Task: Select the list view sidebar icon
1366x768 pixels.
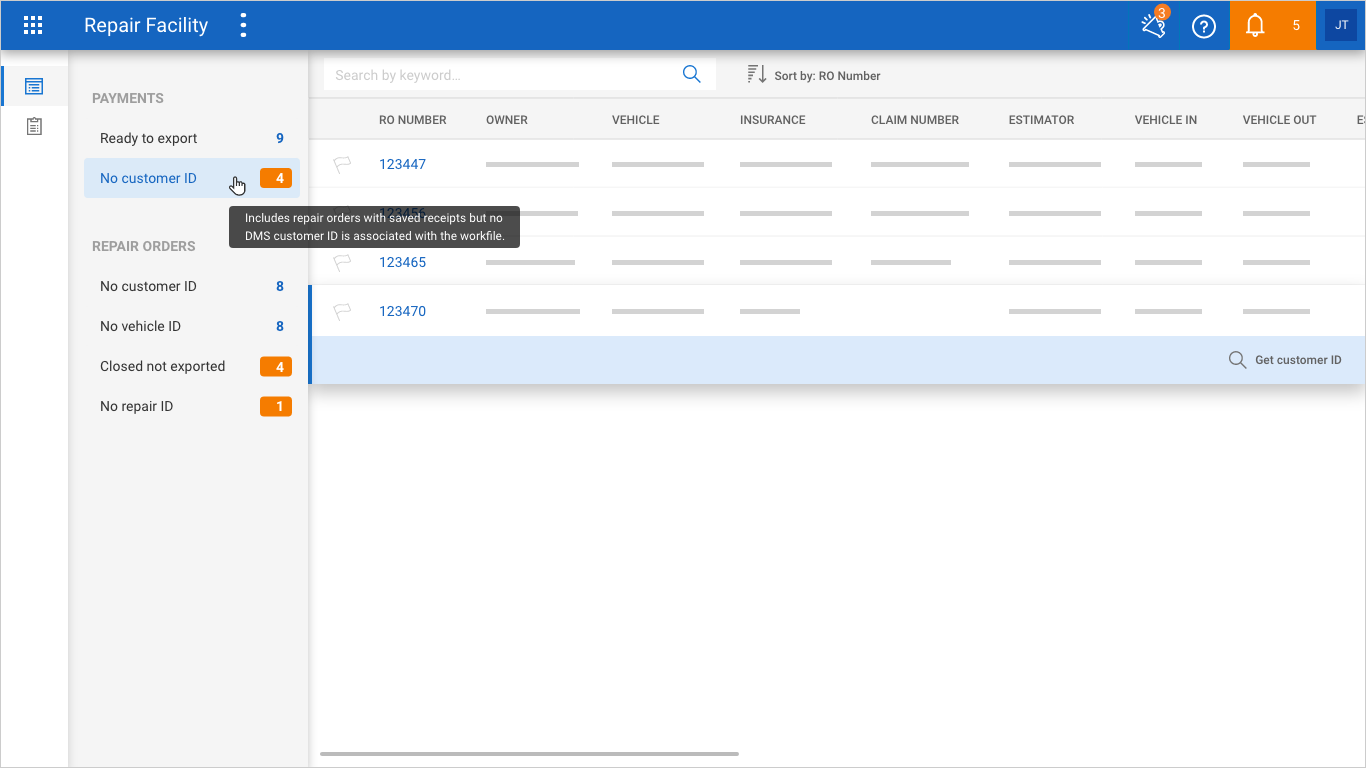Action: coord(34,86)
